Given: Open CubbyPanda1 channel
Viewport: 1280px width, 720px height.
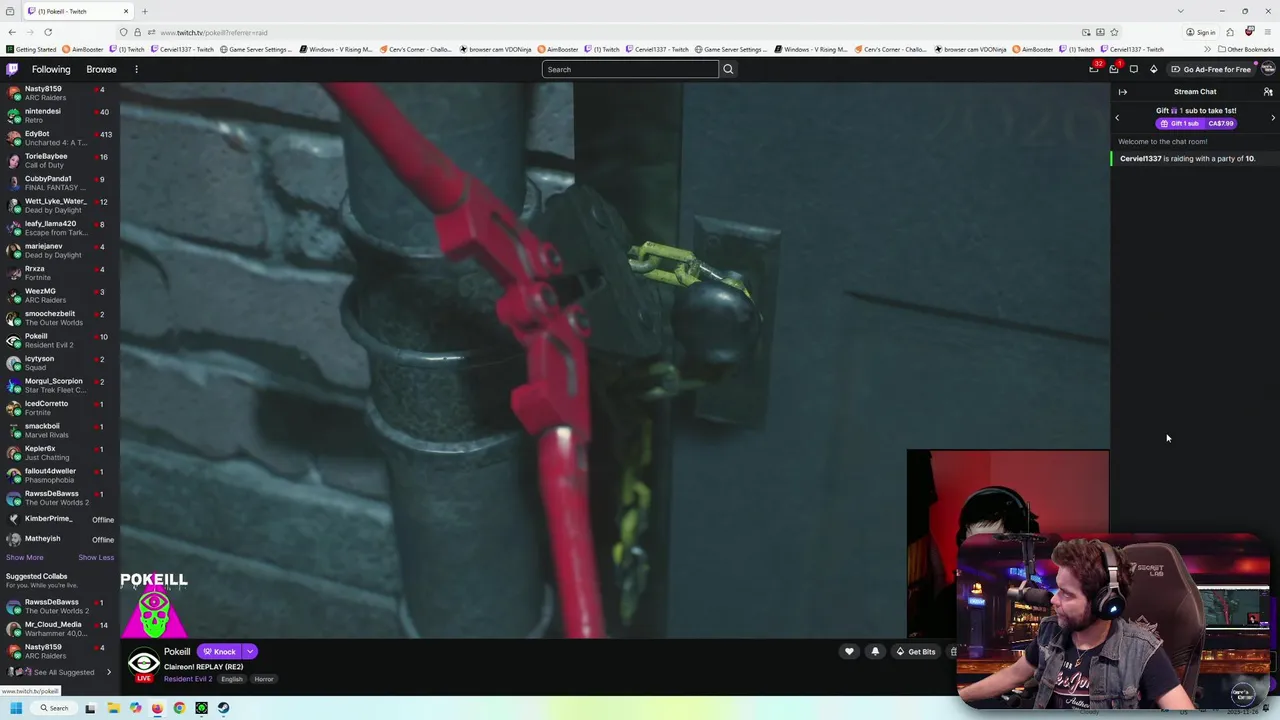Looking at the screenshot, I should point(60,183).
